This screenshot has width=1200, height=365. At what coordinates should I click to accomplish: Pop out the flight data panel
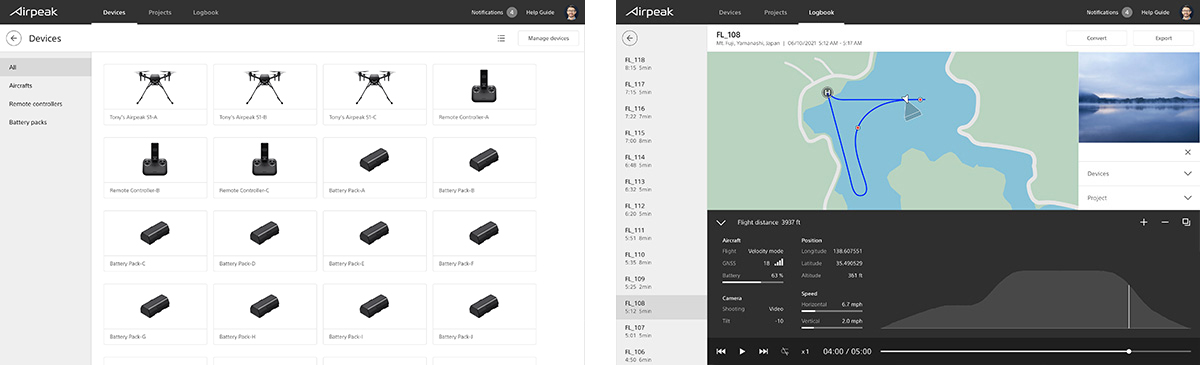1186,222
